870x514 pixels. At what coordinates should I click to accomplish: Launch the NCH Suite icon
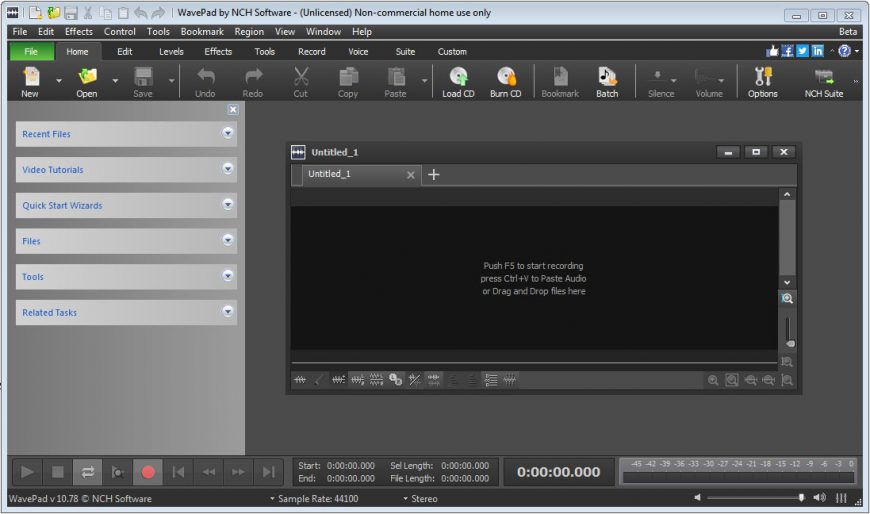(x=824, y=81)
